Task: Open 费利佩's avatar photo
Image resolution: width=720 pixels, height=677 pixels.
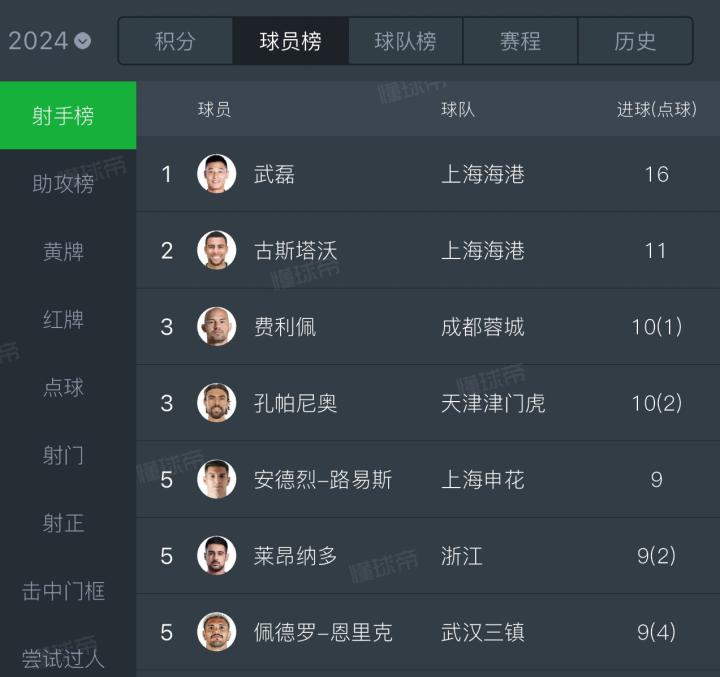Action: click(217, 327)
